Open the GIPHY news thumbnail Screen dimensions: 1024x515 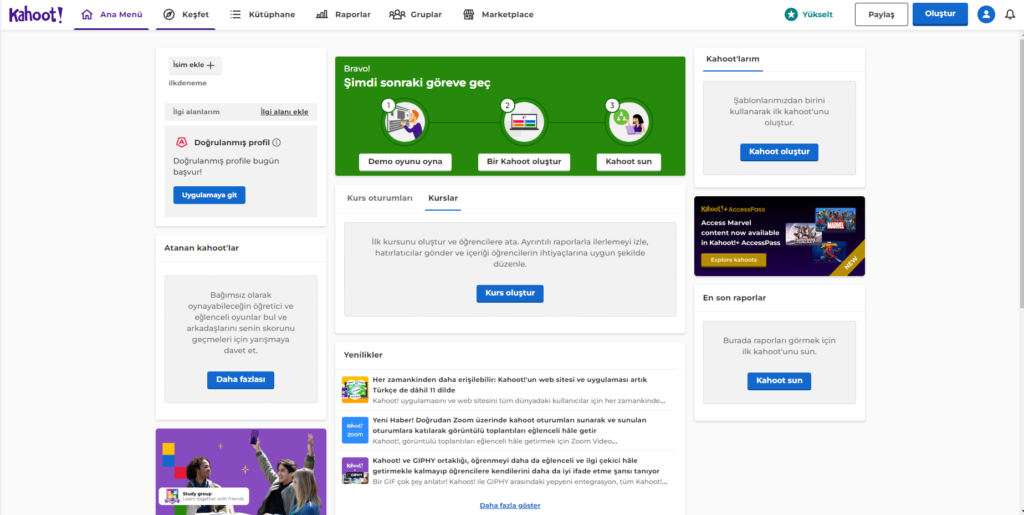point(355,471)
